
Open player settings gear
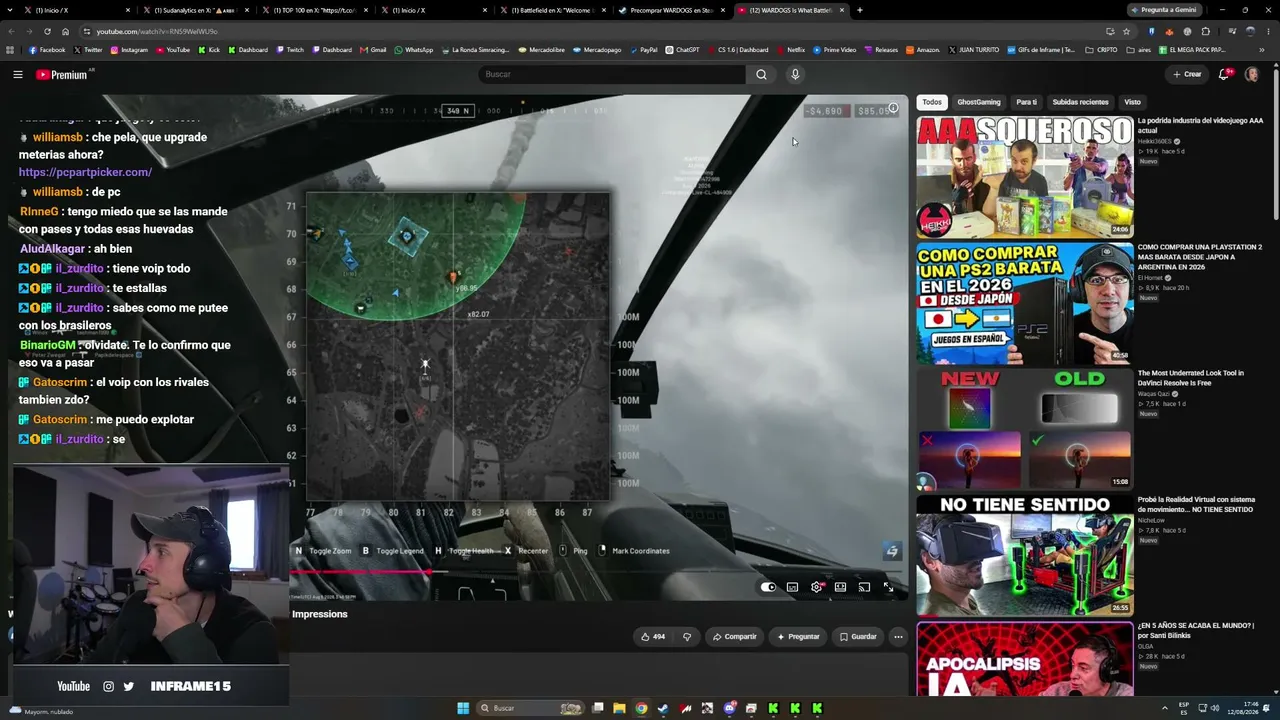point(816,587)
